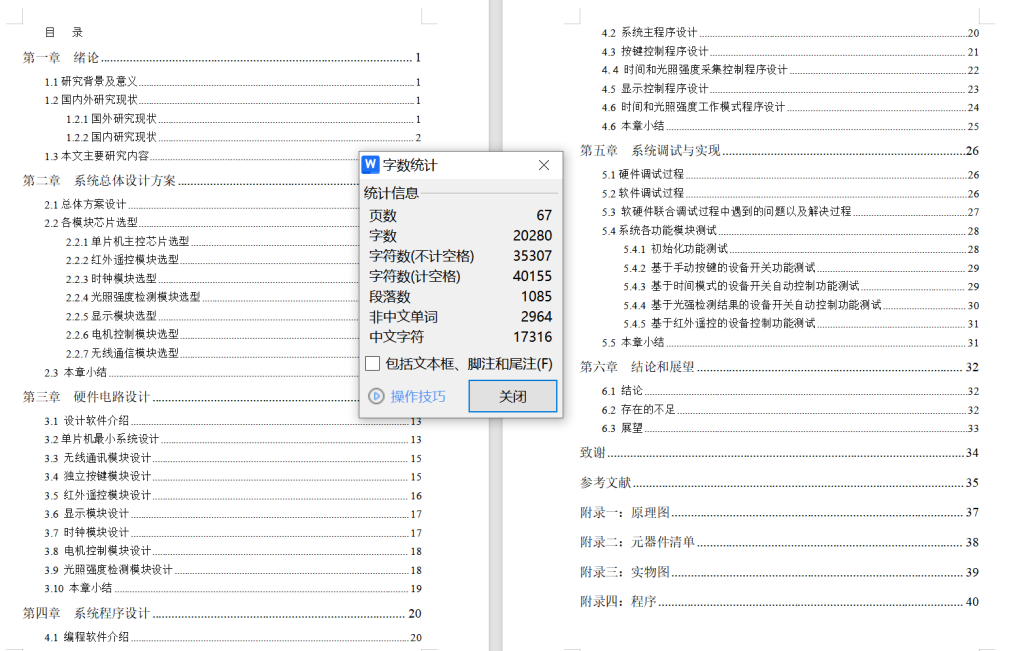Close the 字数统计 dialog via its X icon
The image size is (1024, 651).
point(543,165)
